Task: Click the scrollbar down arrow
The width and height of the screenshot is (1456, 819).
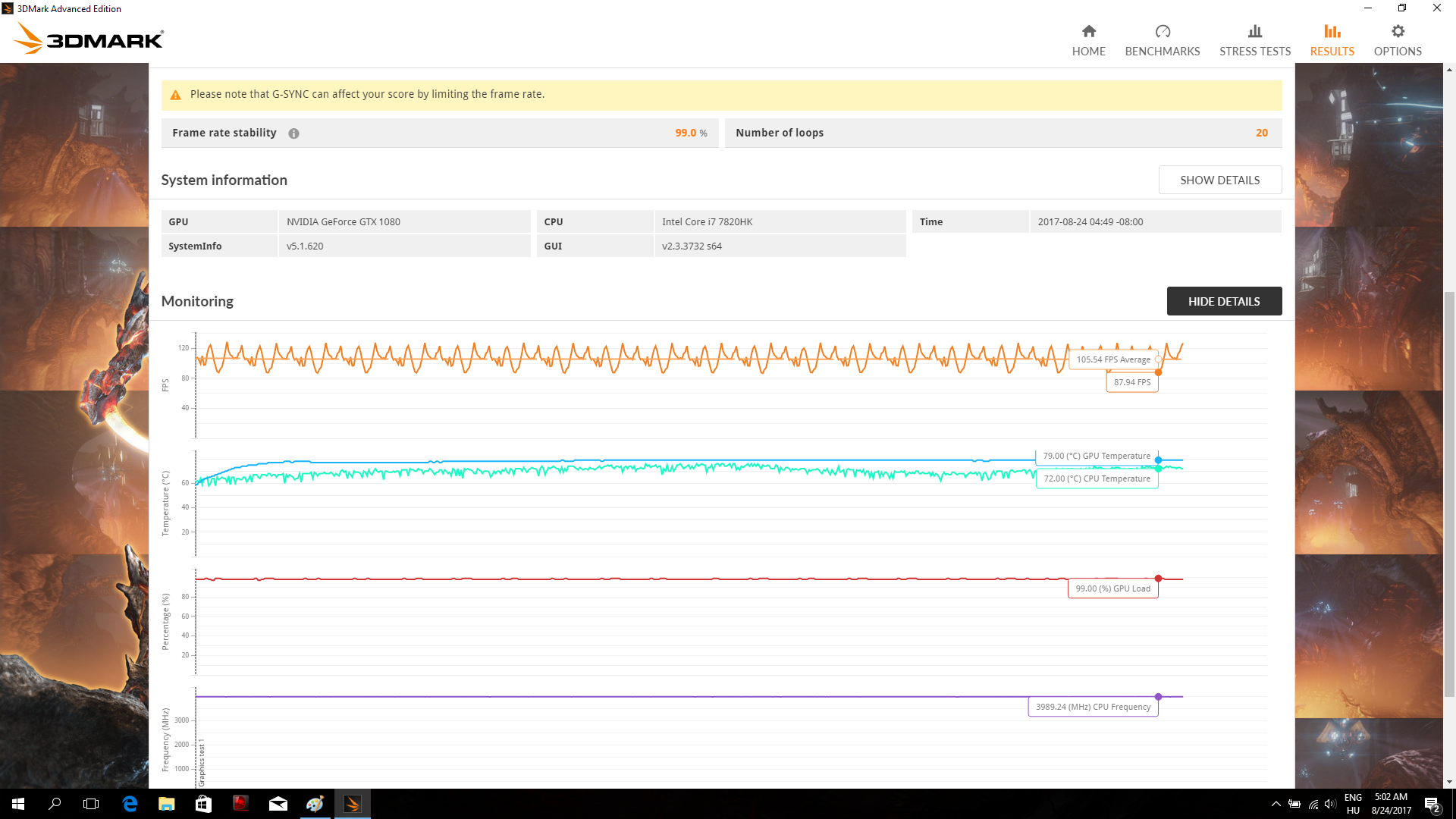Action: point(1449,782)
